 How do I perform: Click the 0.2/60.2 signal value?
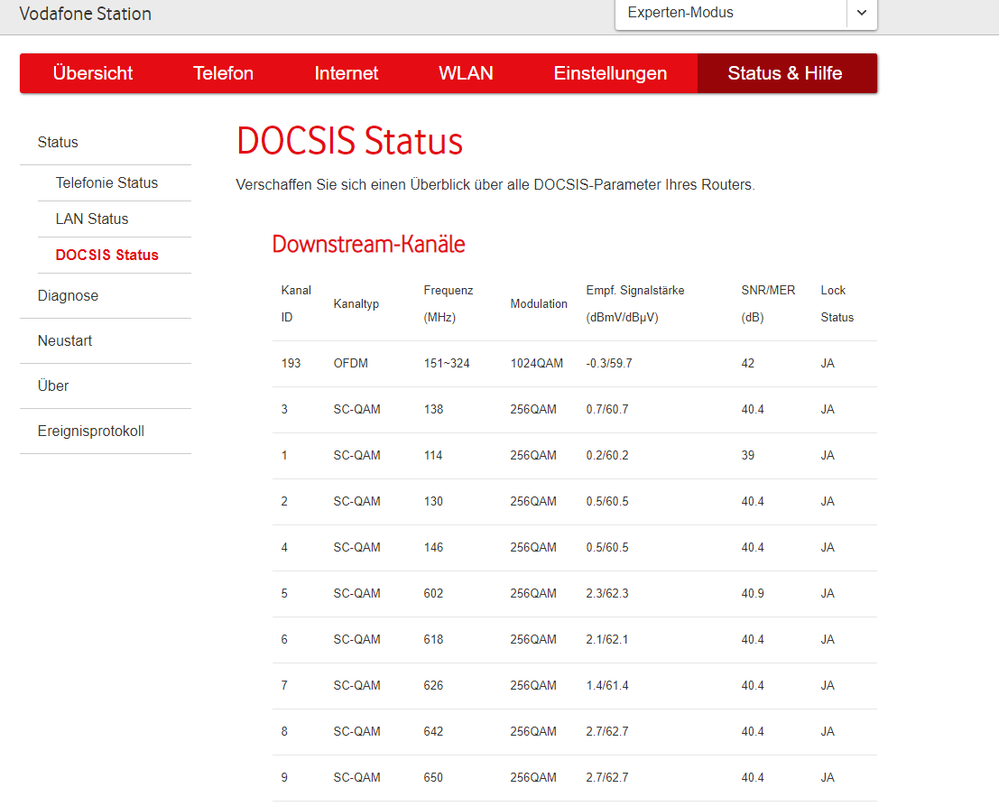coord(607,456)
